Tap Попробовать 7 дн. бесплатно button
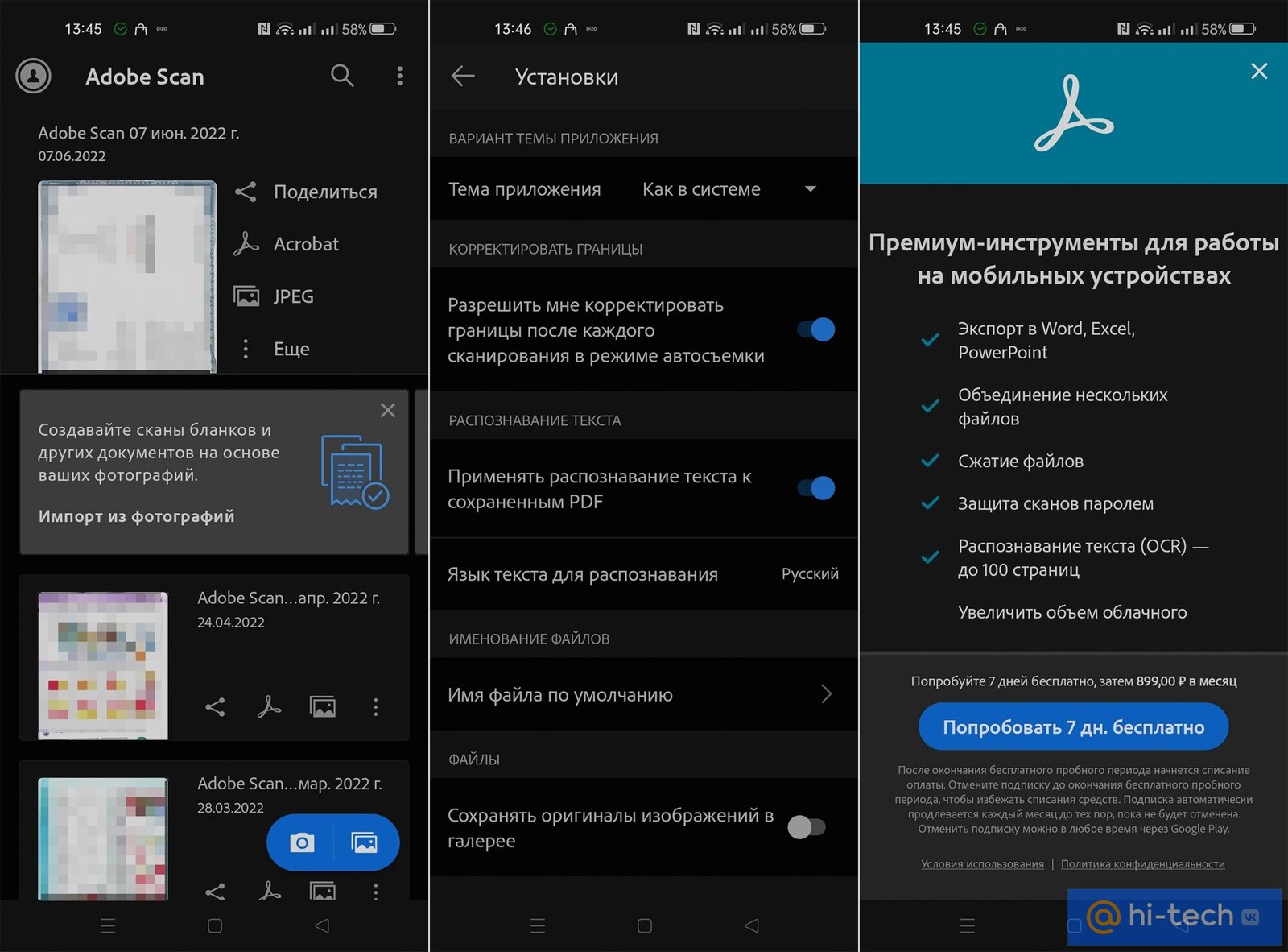 tap(1074, 726)
